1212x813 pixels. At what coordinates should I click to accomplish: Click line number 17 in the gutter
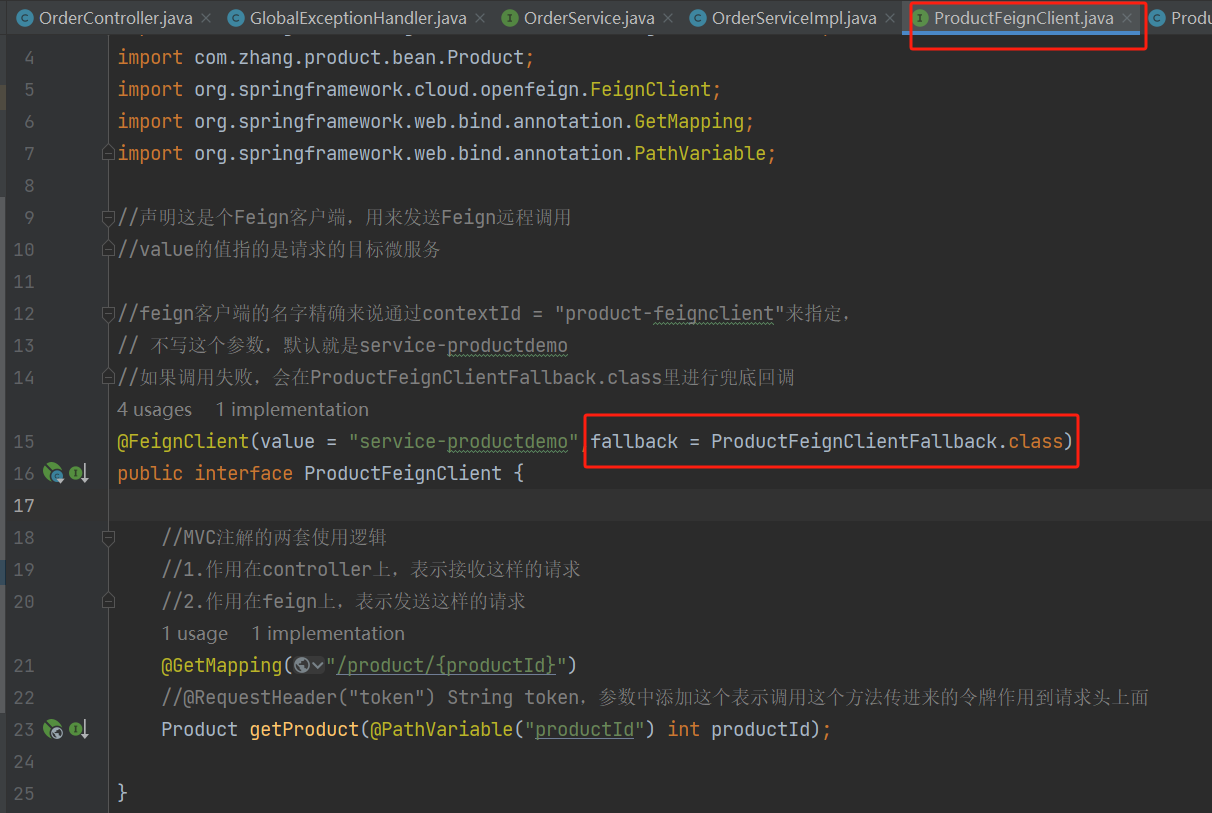click(x=24, y=506)
